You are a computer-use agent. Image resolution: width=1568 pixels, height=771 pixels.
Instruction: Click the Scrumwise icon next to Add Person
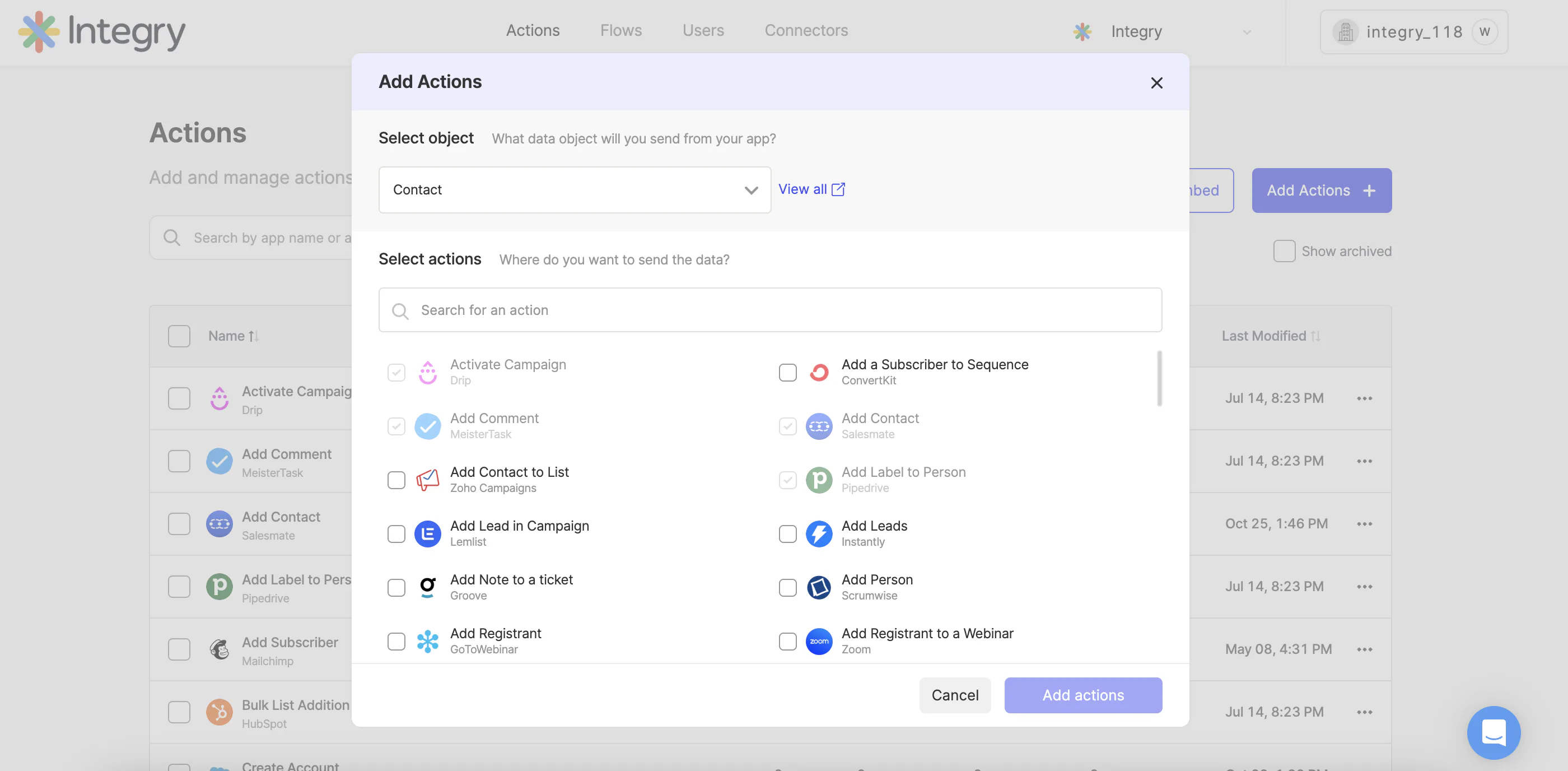point(819,587)
